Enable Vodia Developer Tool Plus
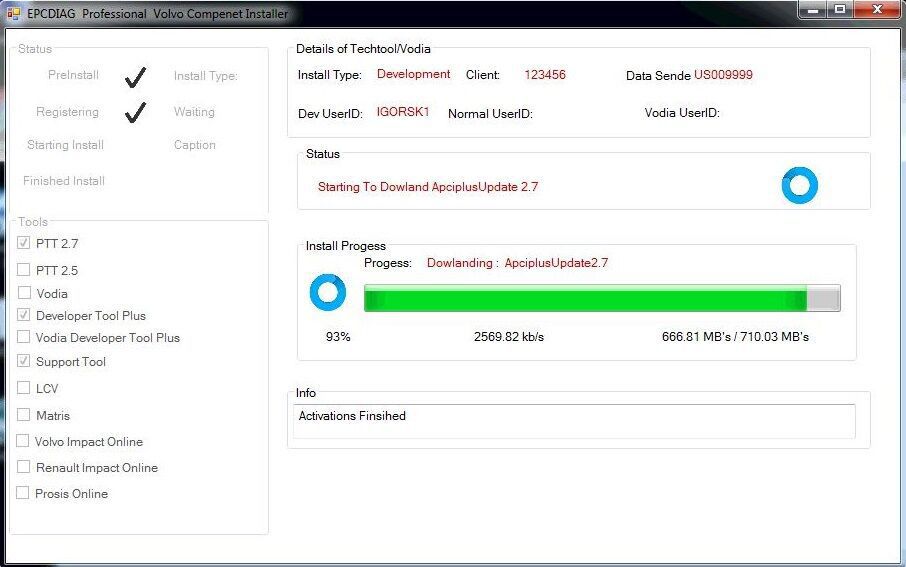Viewport: 906px width, 567px height. coord(24,336)
